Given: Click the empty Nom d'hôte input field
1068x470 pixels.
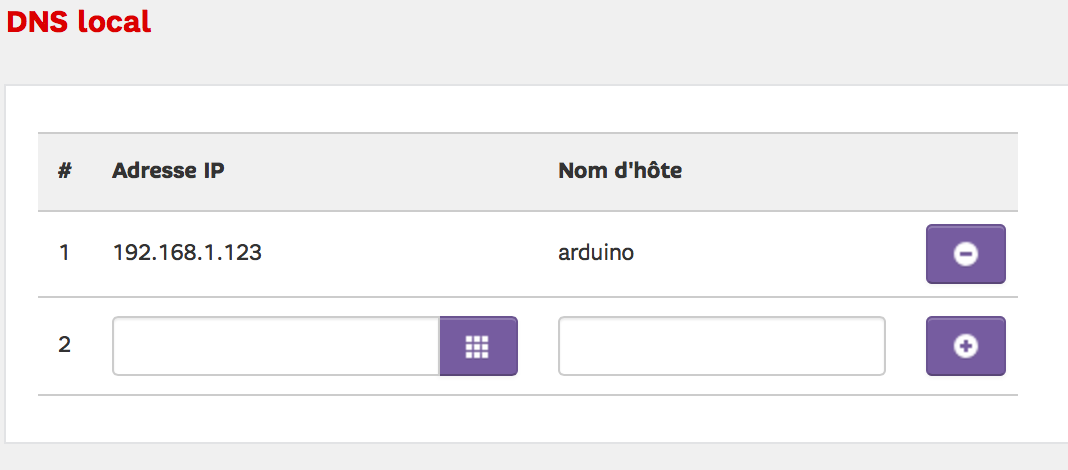Looking at the screenshot, I should pos(721,346).
